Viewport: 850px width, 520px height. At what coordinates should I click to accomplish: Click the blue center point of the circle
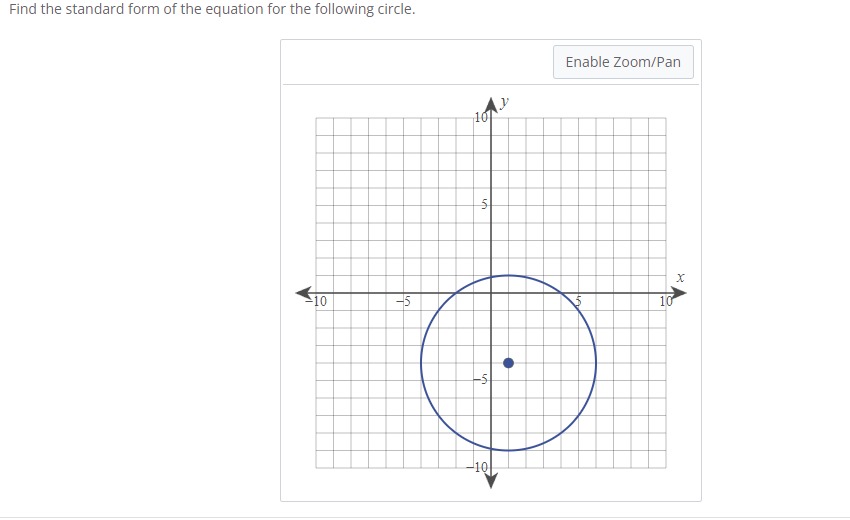[508, 363]
